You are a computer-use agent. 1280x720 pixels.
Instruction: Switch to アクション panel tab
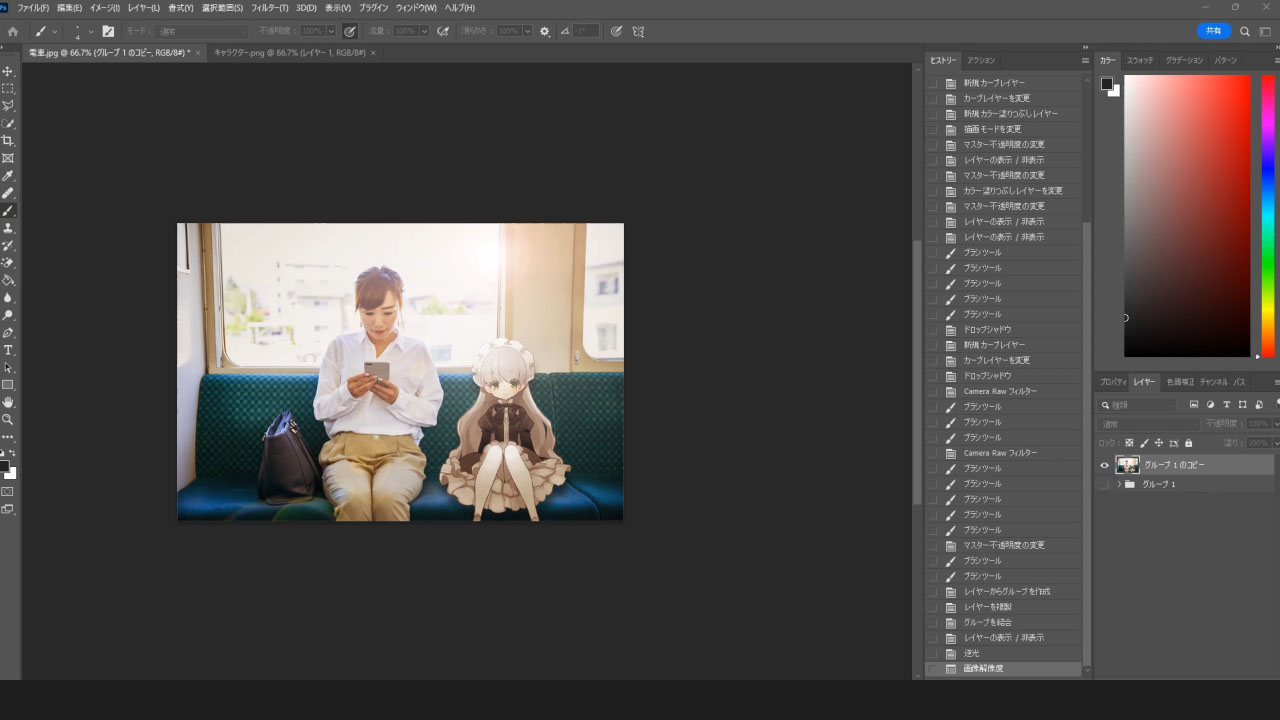pyautogui.click(x=981, y=60)
